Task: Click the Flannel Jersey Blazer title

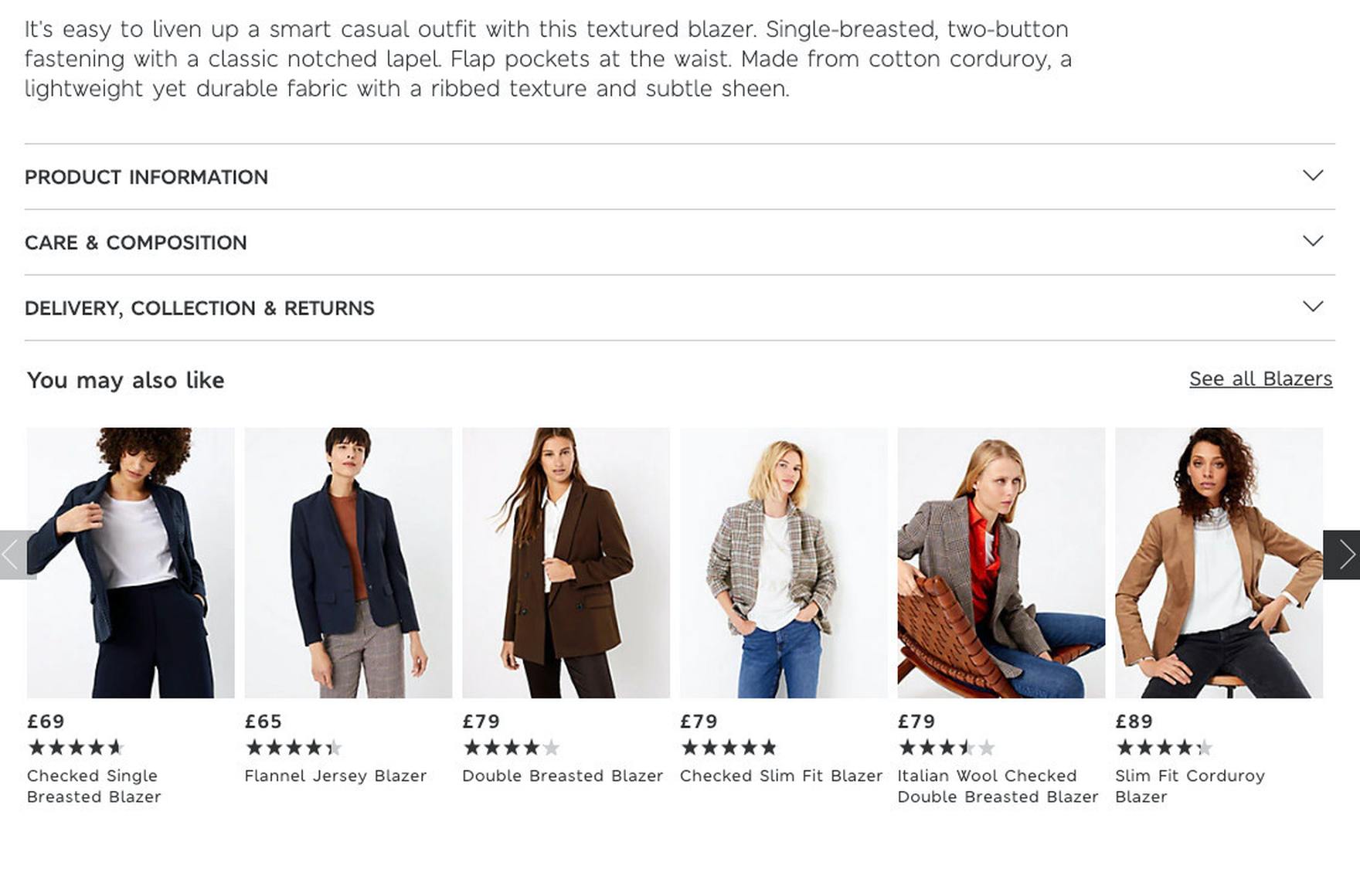Action: (335, 776)
